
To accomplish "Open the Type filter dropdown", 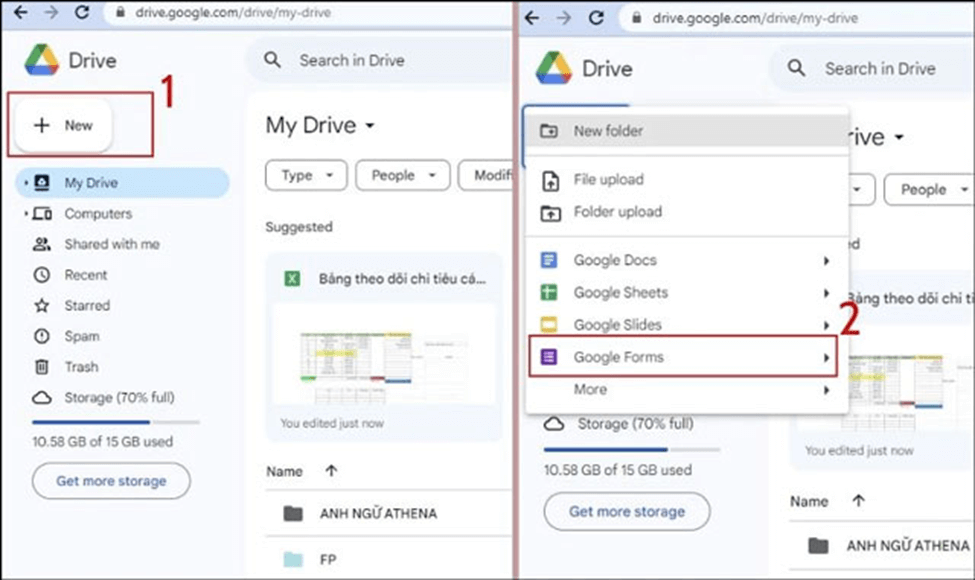I will coord(306,175).
